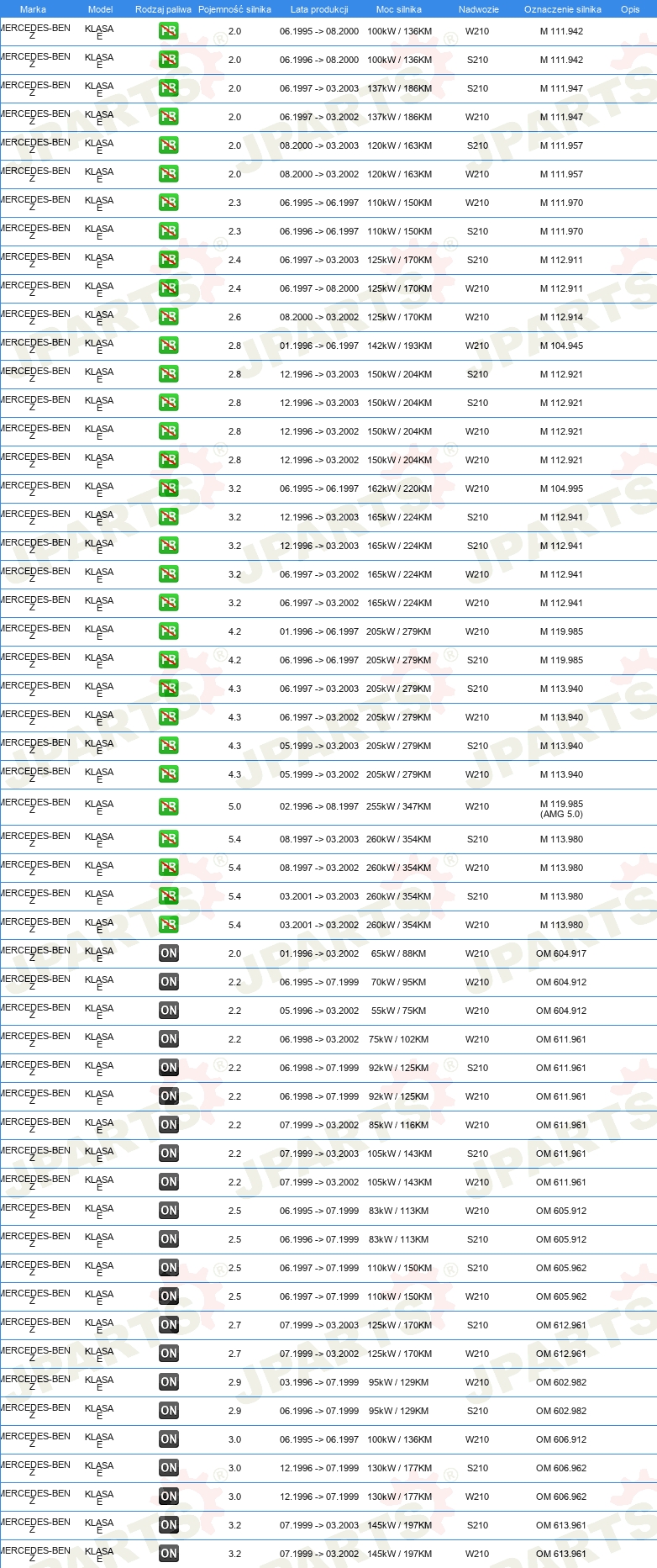Click ON icon in W210 OM 612.961 row
The width and height of the screenshot is (657, 1568).
[169, 1354]
